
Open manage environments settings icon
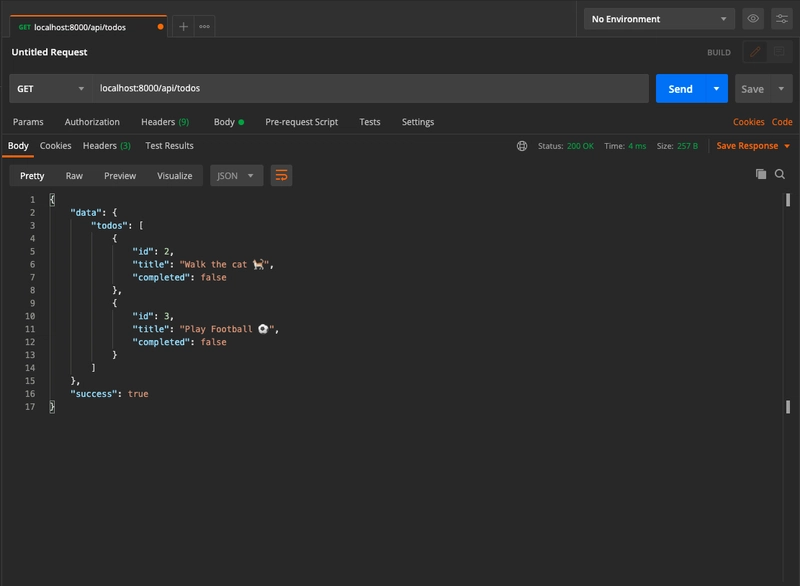pos(782,19)
